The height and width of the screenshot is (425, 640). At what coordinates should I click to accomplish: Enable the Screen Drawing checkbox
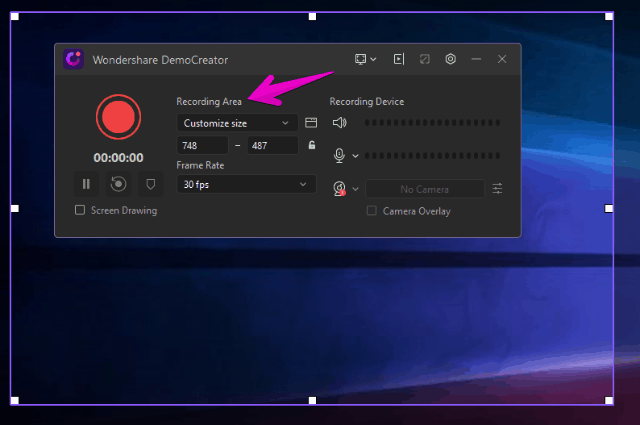(80, 210)
